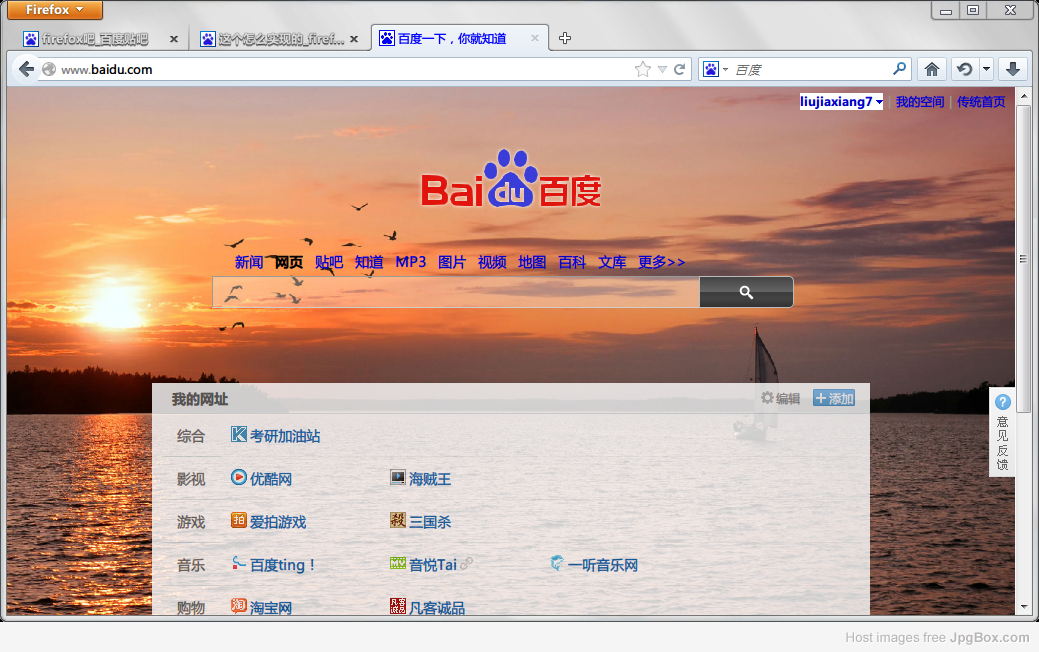Screen dimensions: 1039x652
Task: Open the downloads arrow button
Action: click(x=1012, y=69)
